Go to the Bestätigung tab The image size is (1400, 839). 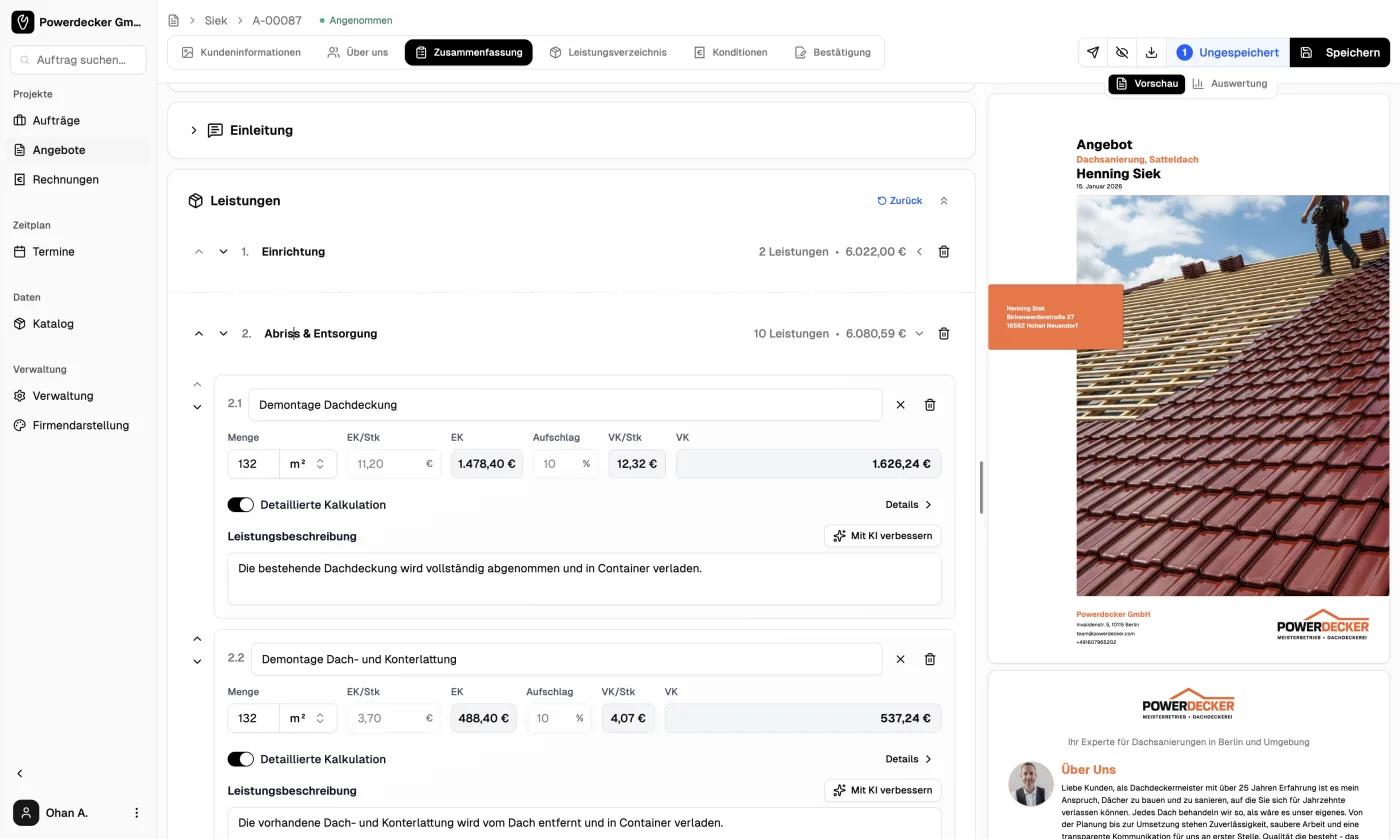click(x=833, y=52)
